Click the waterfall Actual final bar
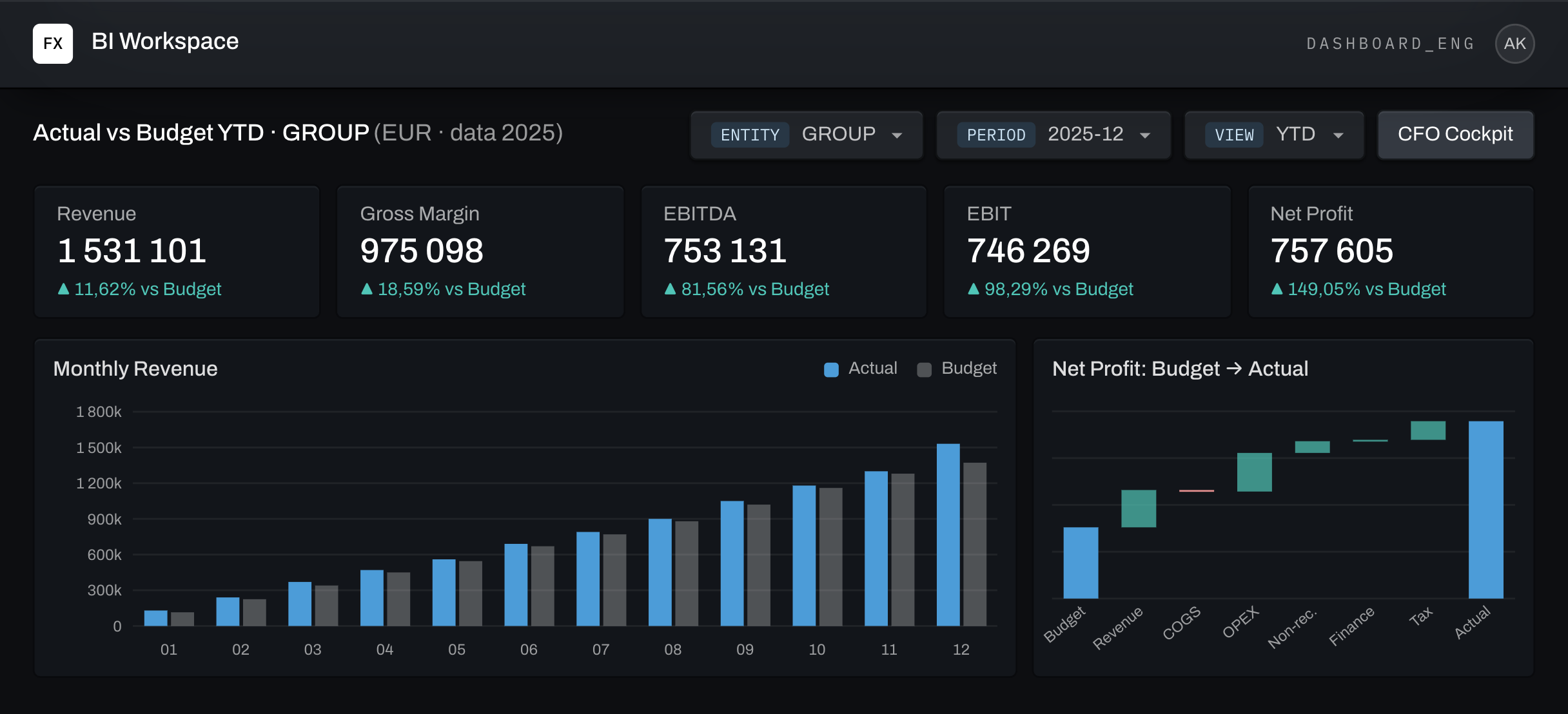1568x714 pixels. point(1486,510)
